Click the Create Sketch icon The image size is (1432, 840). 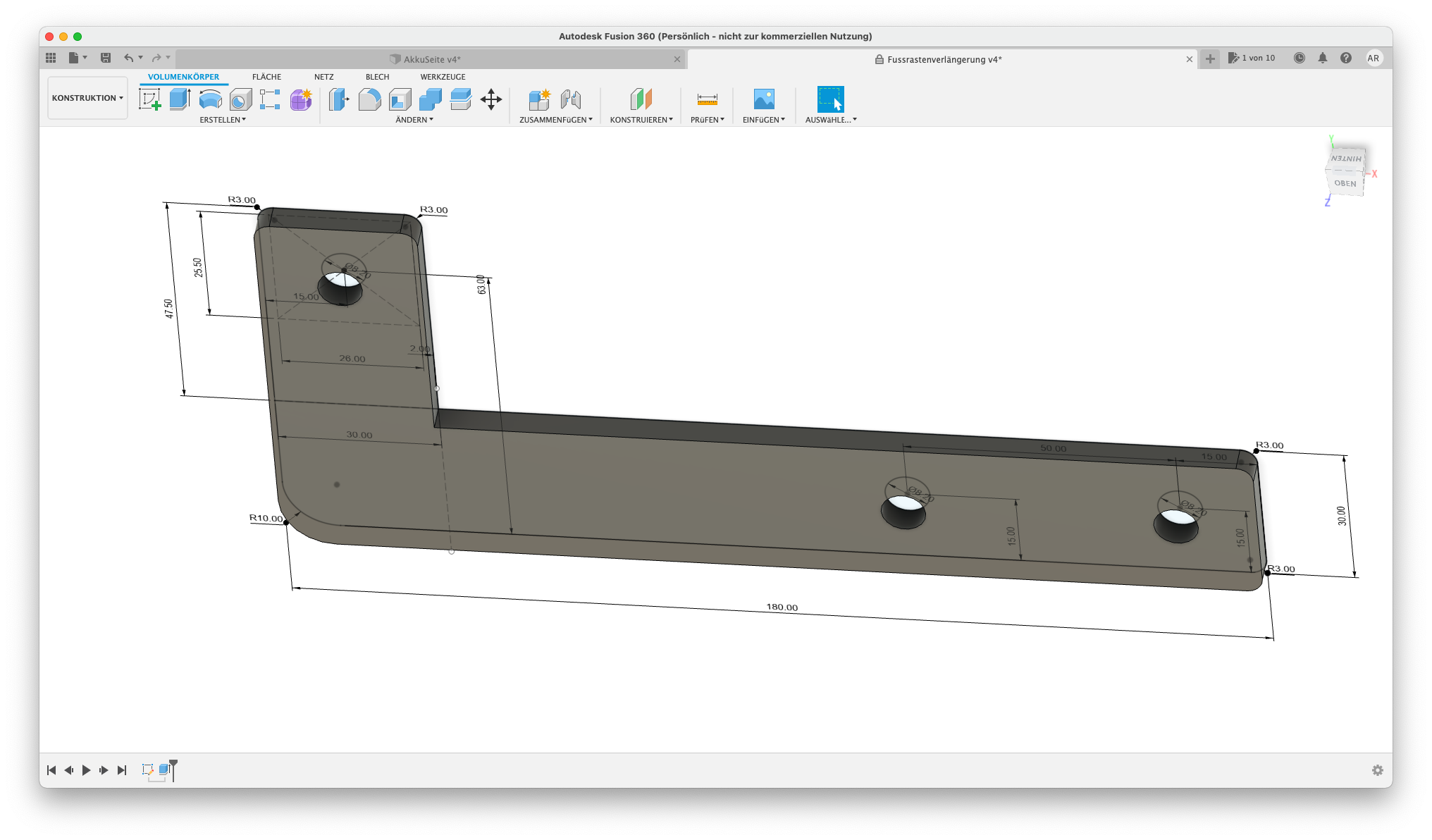(149, 99)
